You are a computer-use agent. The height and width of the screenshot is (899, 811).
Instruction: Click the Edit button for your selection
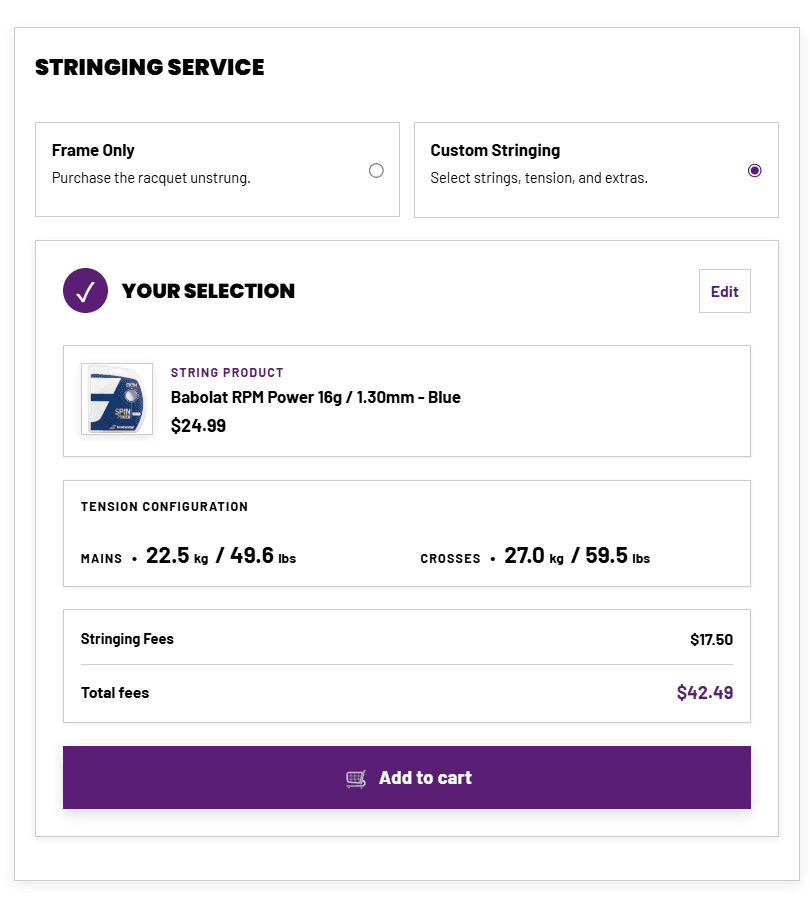coord(724,290)
